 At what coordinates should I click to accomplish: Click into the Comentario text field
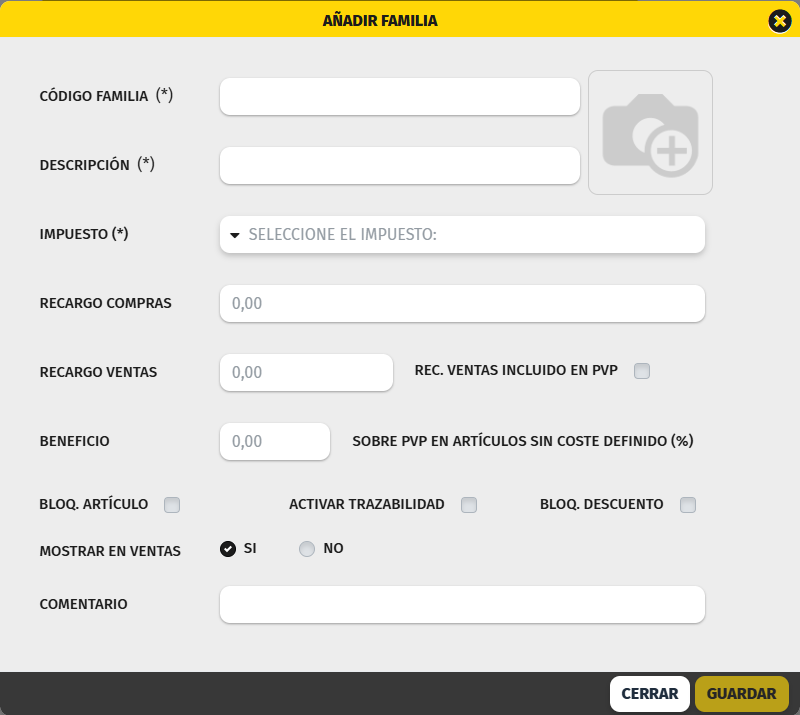[462, 604]
